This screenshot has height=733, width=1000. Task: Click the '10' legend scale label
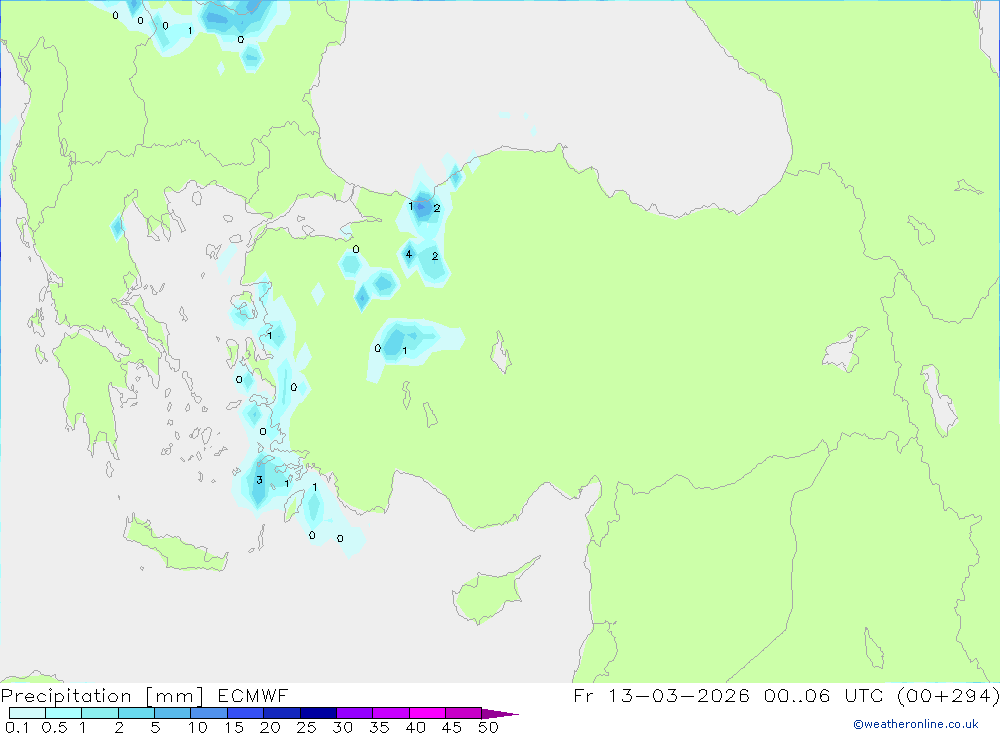point(198,727)
